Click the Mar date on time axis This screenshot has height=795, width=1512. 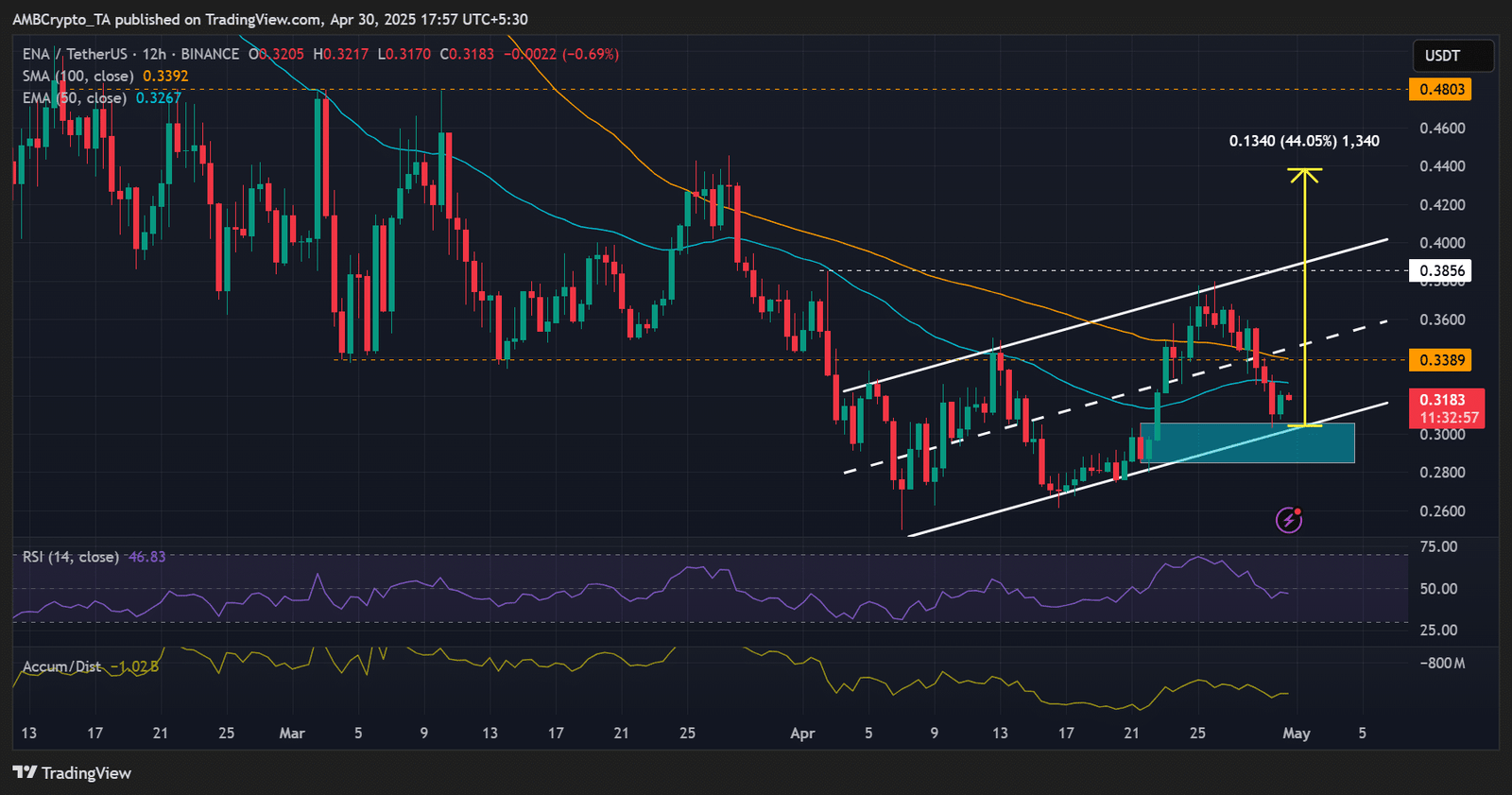point(292,733)
